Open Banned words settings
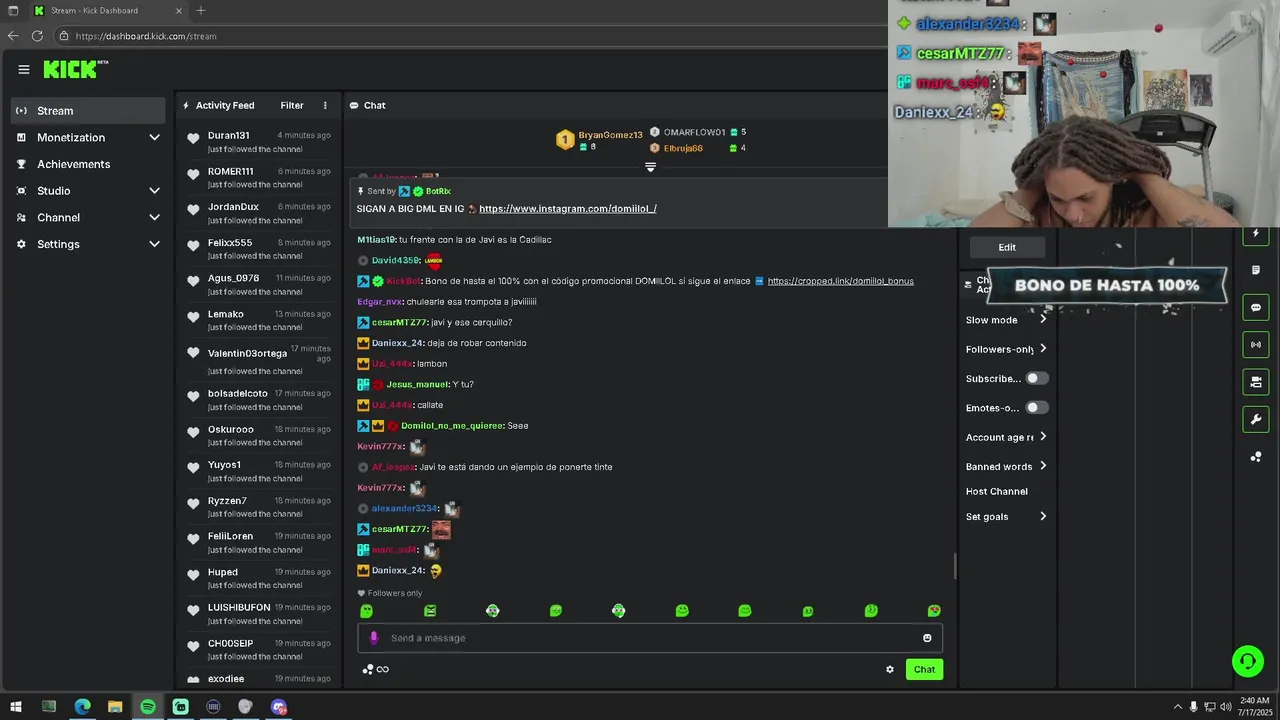The height and width of the screenshot is (720, 1280). pyautogui.click(x=1006, y=466)
